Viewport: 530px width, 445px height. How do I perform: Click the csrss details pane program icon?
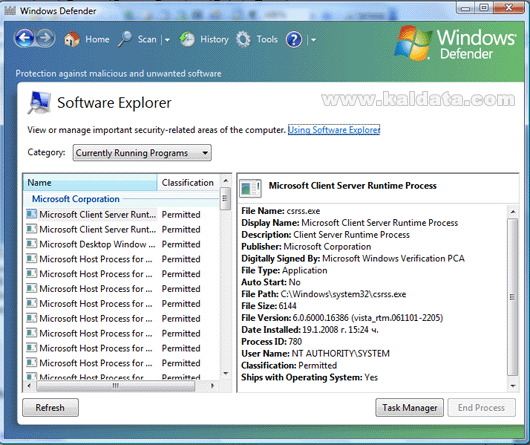pyautogui.click(x=250, y=188)
